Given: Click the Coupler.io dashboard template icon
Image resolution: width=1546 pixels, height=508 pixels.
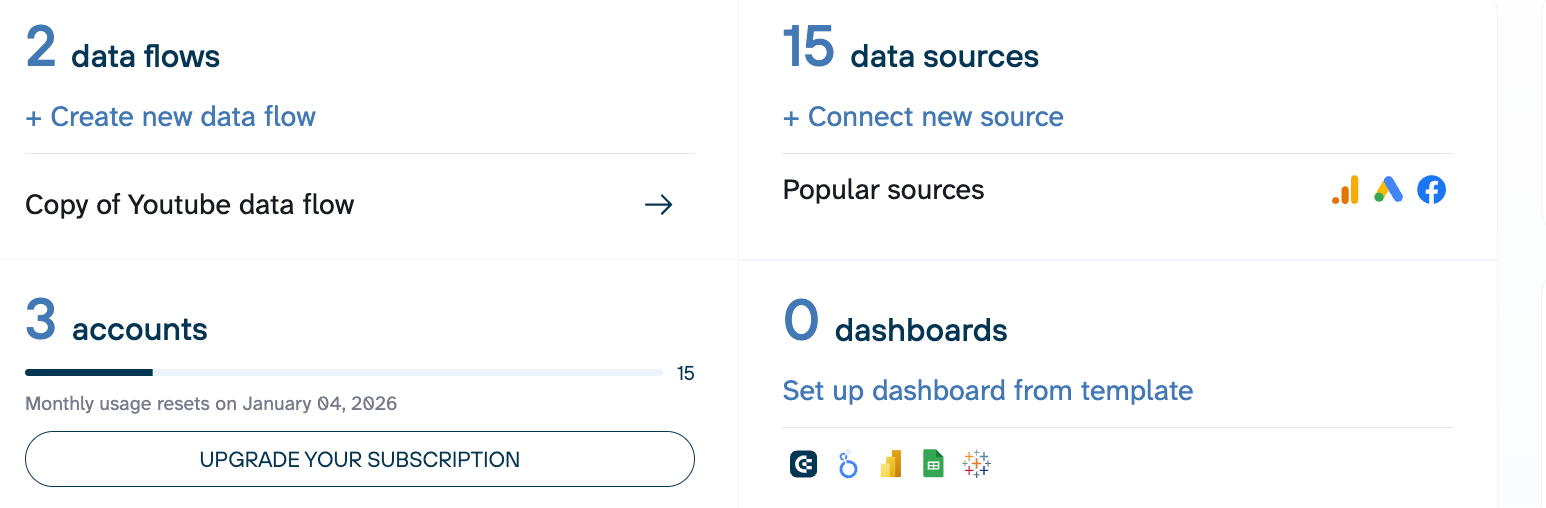Looking at the screenshot, I should [803, 464].
